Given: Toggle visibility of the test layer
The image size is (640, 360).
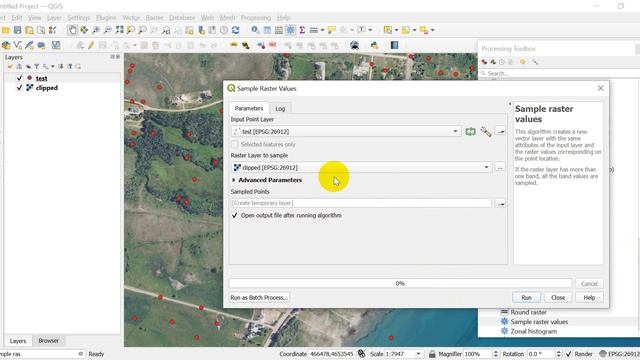Looking at the screenshot, I should point(19,78).
